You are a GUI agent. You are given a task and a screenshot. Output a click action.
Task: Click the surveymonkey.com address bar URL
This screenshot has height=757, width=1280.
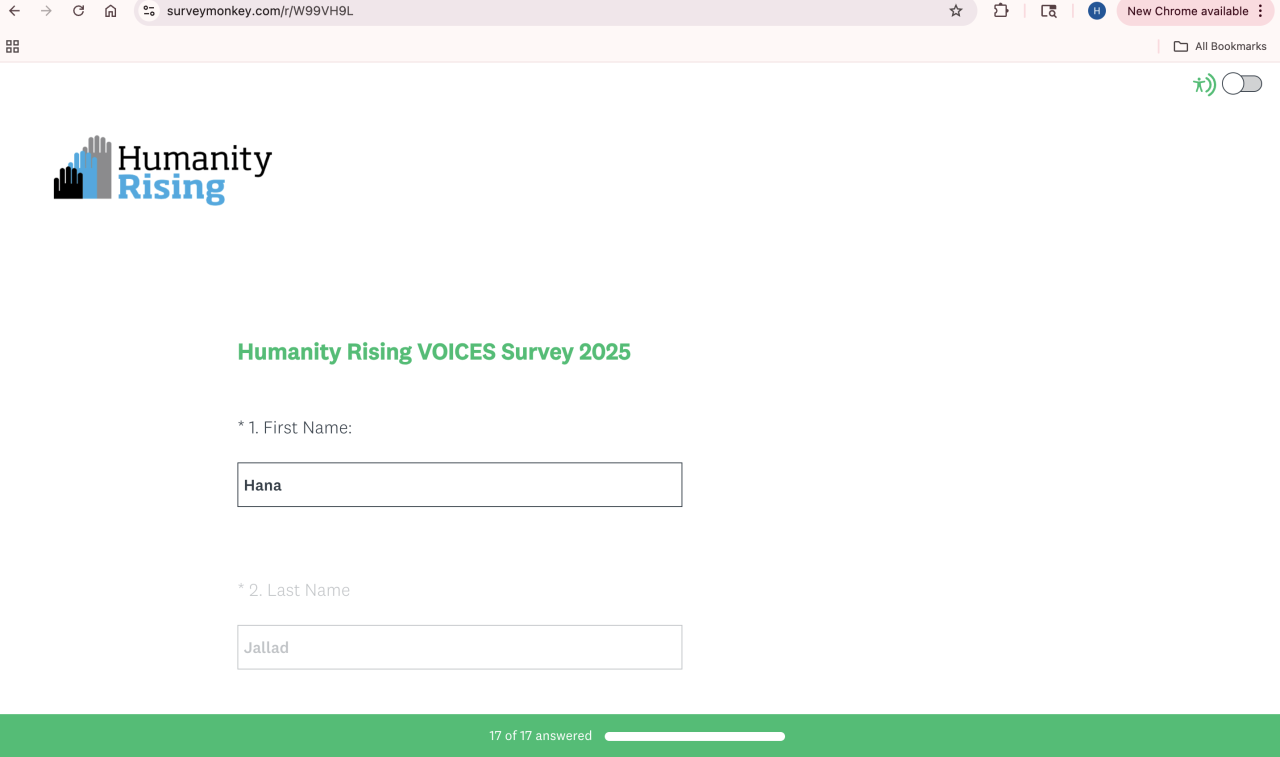click(x=260, y=11)
